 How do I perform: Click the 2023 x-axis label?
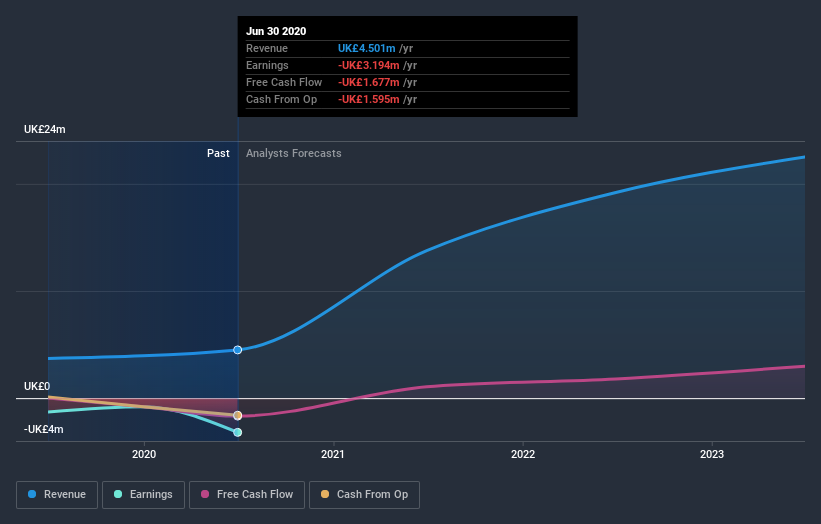coord(712,454)
